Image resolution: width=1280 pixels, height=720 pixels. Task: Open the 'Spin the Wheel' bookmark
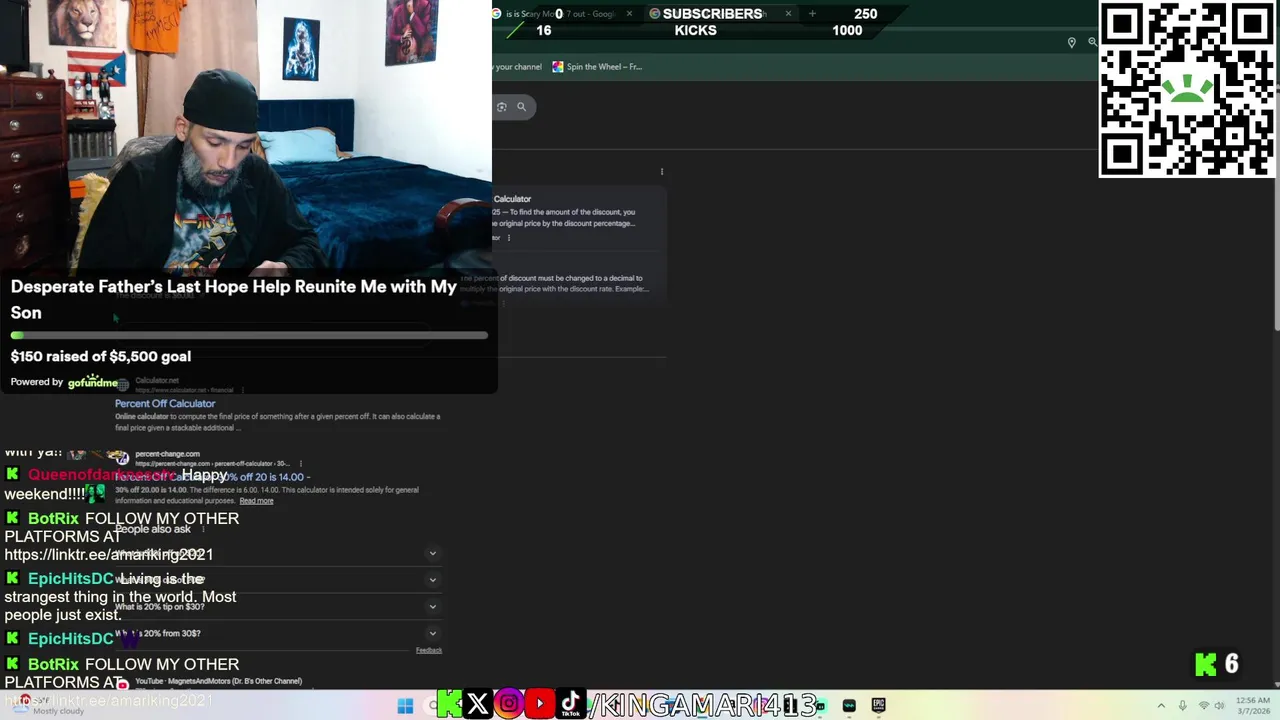597,67
